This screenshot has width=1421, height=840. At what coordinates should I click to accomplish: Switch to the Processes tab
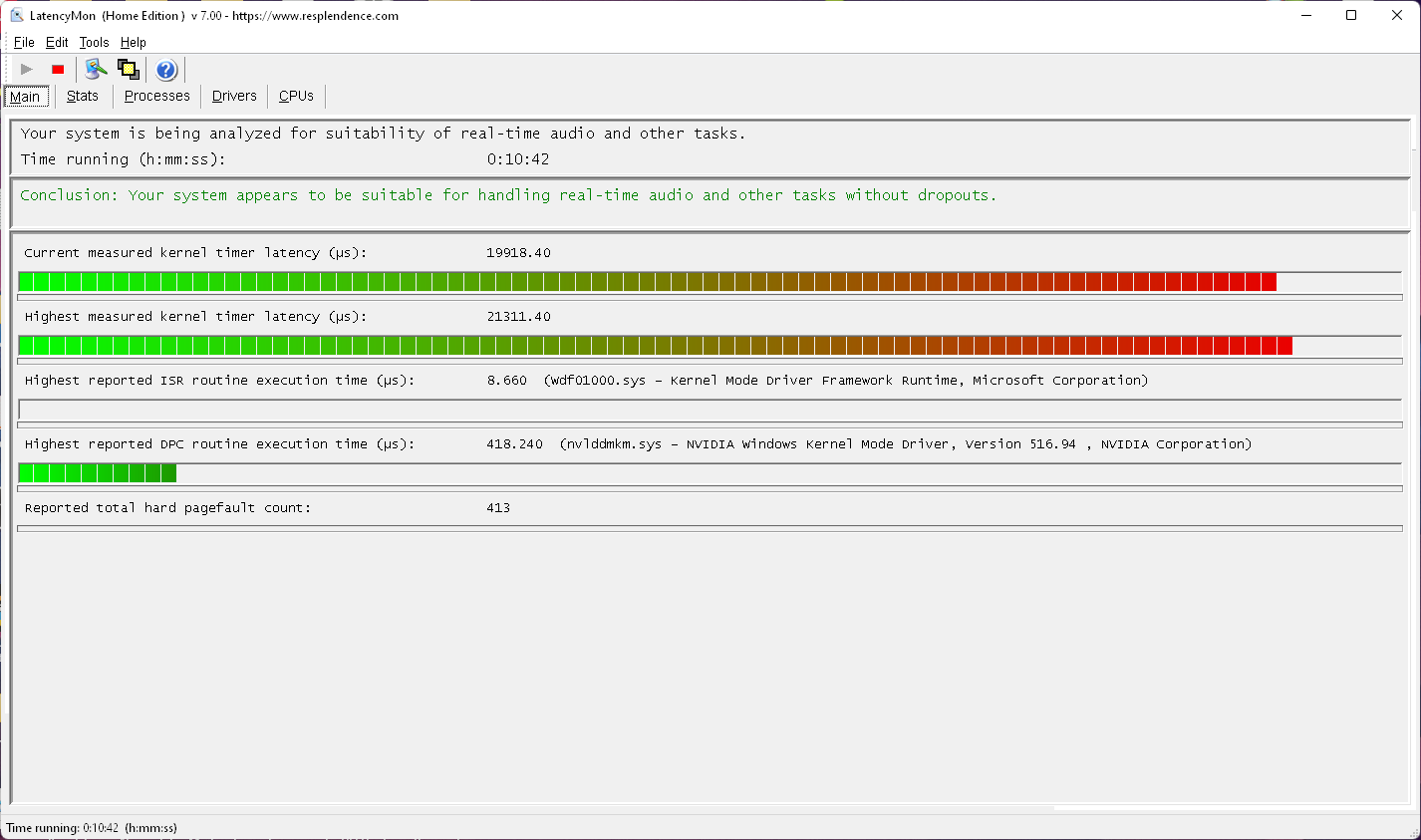coord(157,96)
